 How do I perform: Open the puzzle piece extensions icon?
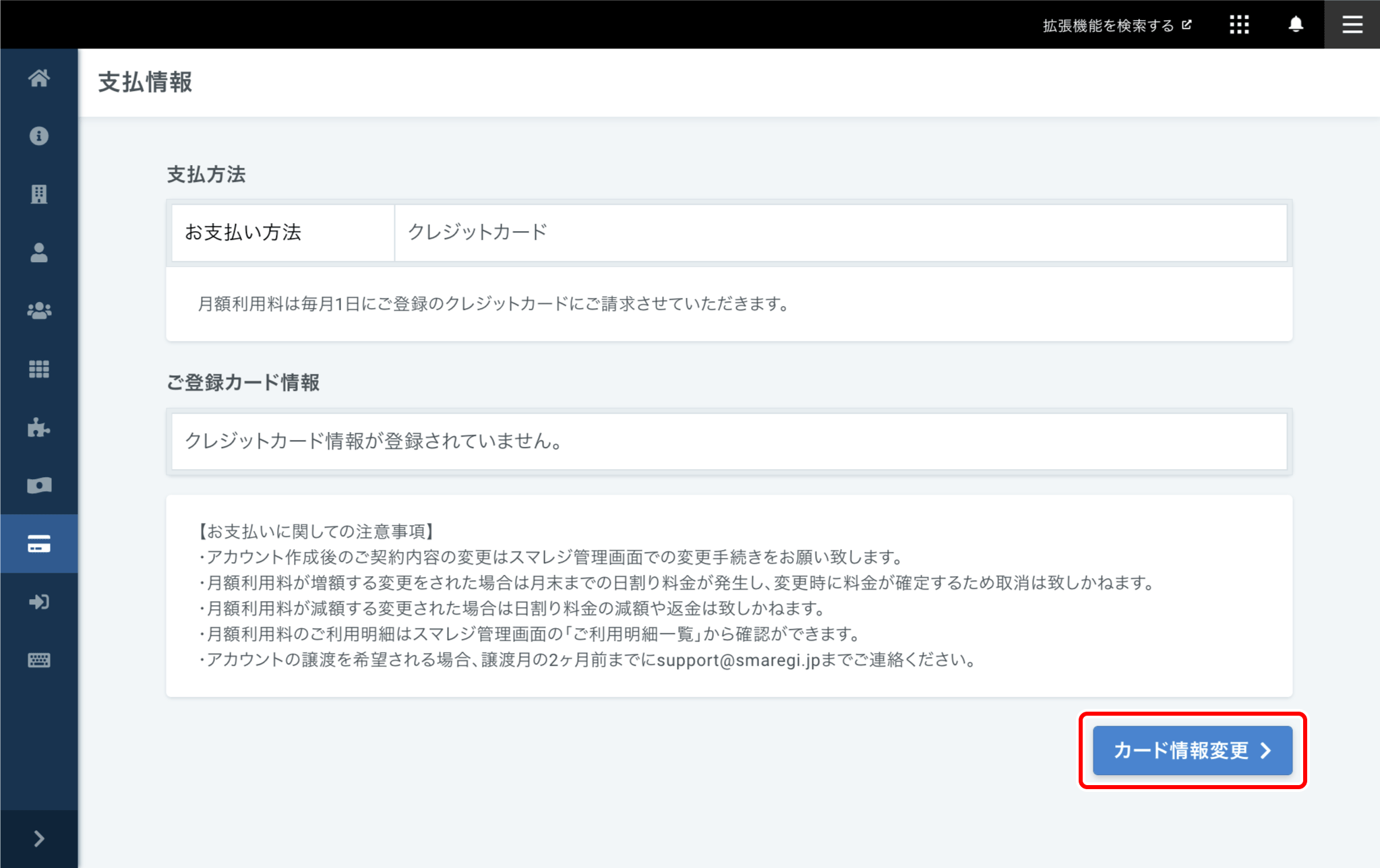pyautogui.click(x=39, y=427)
